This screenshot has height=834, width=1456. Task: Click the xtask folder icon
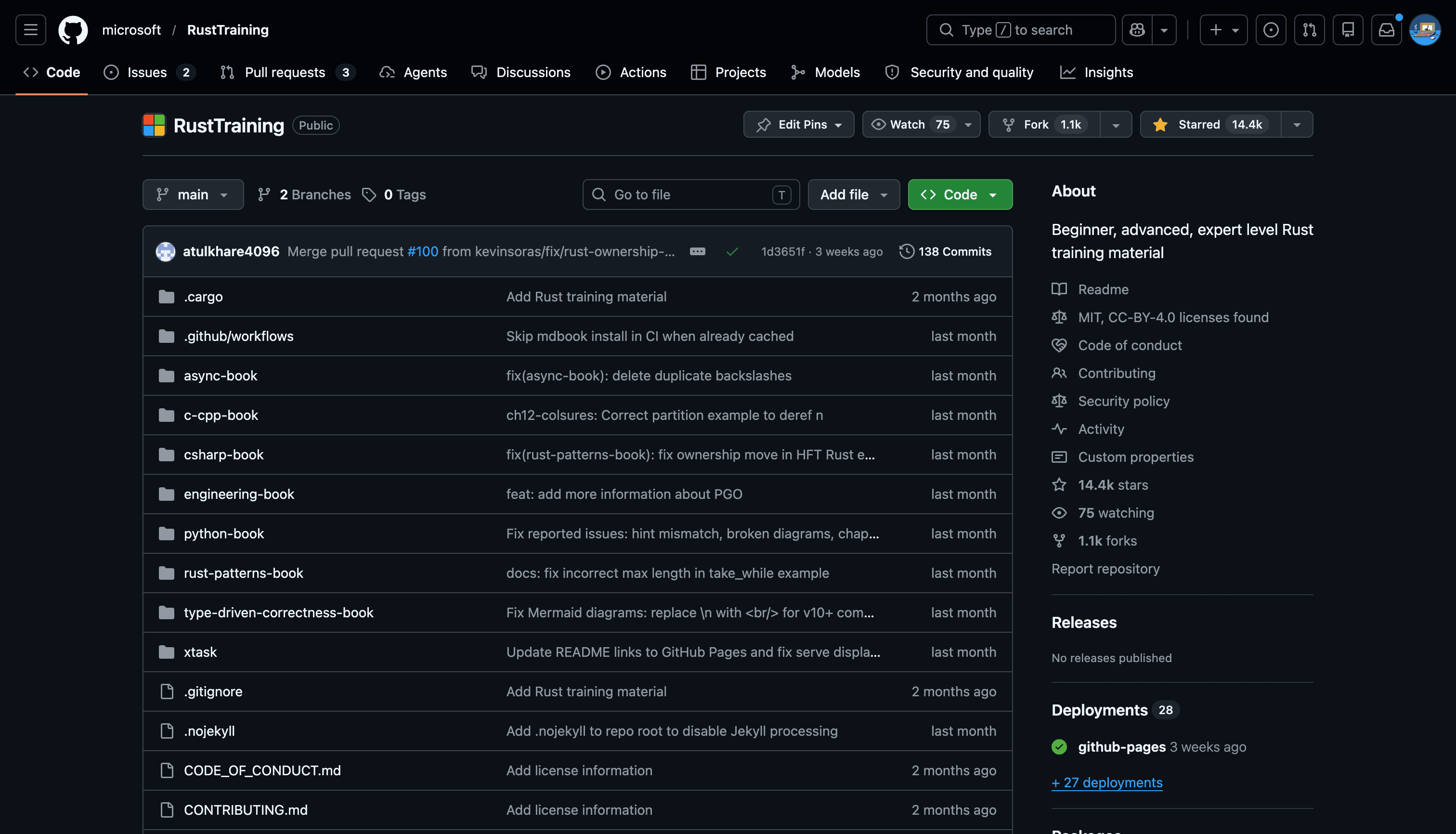(x=166, y=652)
